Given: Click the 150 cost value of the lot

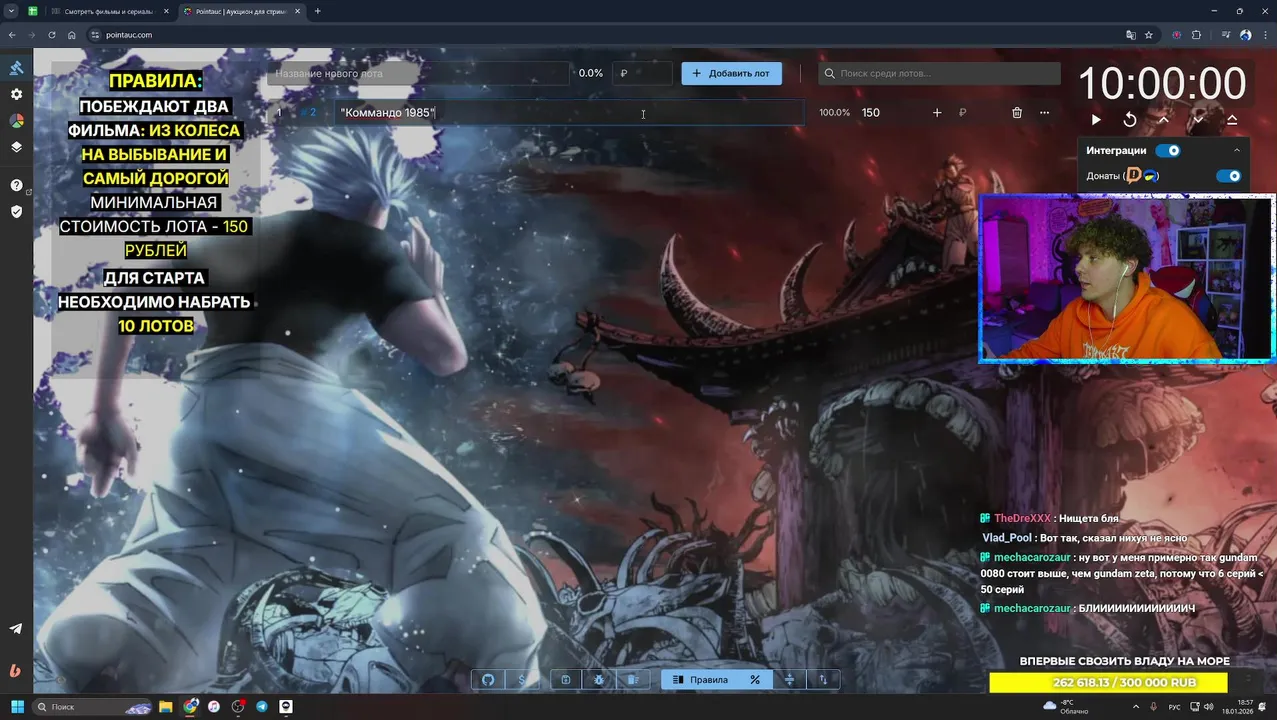Looking at the screenshot, I should coord(871,113).
